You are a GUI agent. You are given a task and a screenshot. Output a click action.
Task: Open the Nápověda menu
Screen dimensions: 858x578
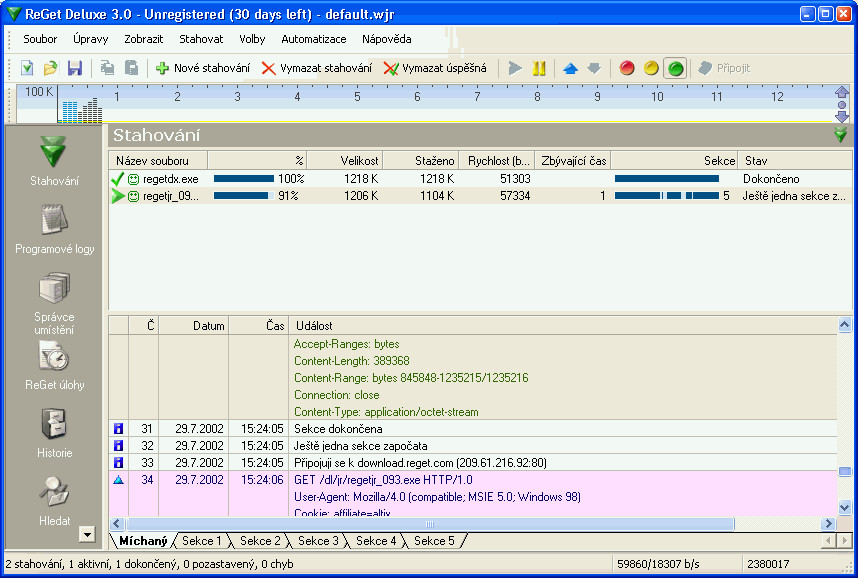point(387,39)
